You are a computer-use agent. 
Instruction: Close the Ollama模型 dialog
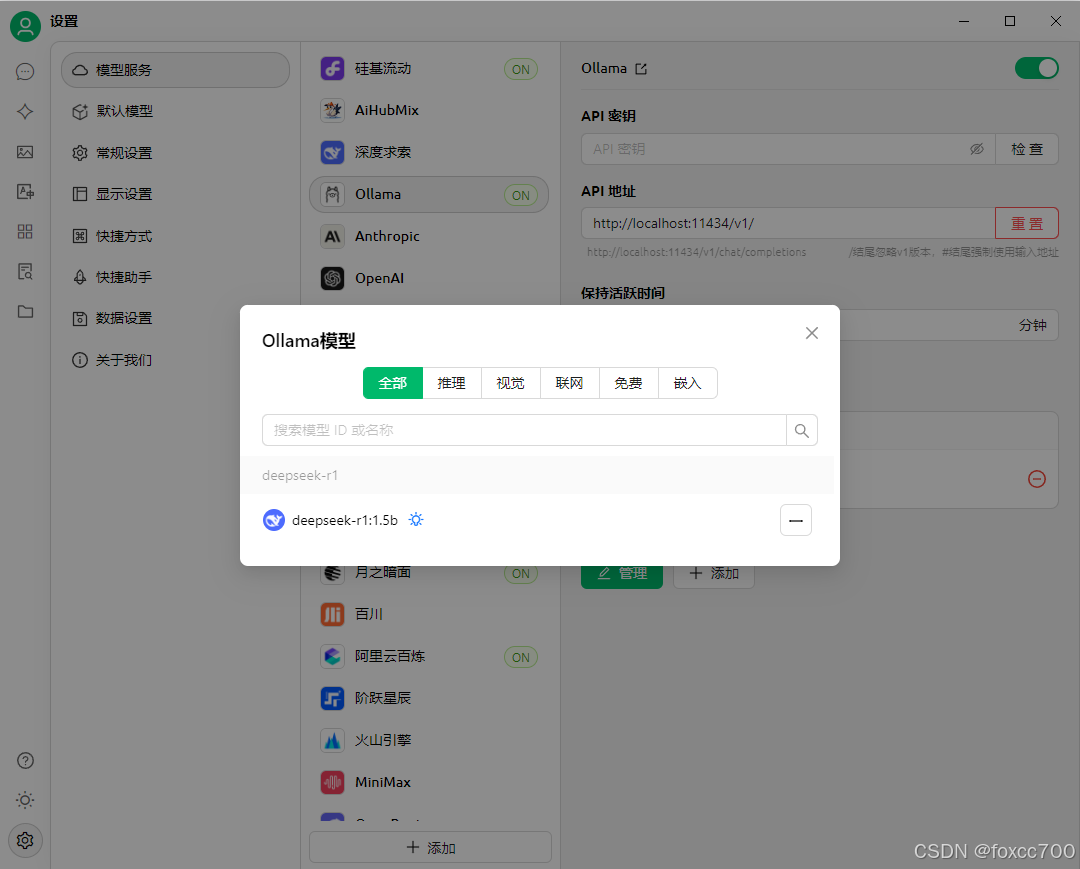click(x=812, y=333)
